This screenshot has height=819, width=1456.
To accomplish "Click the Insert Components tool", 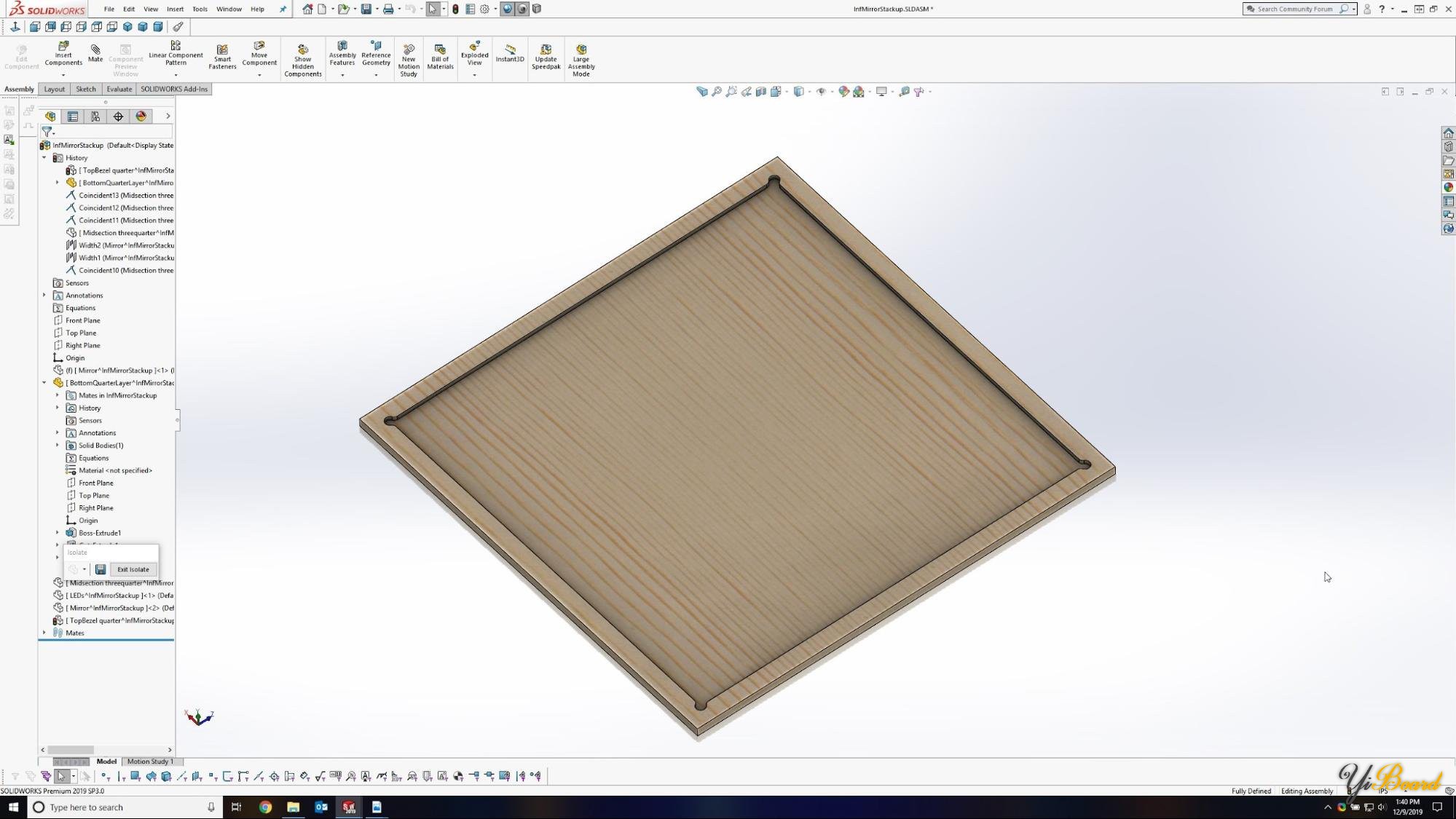I will point(63,54).
